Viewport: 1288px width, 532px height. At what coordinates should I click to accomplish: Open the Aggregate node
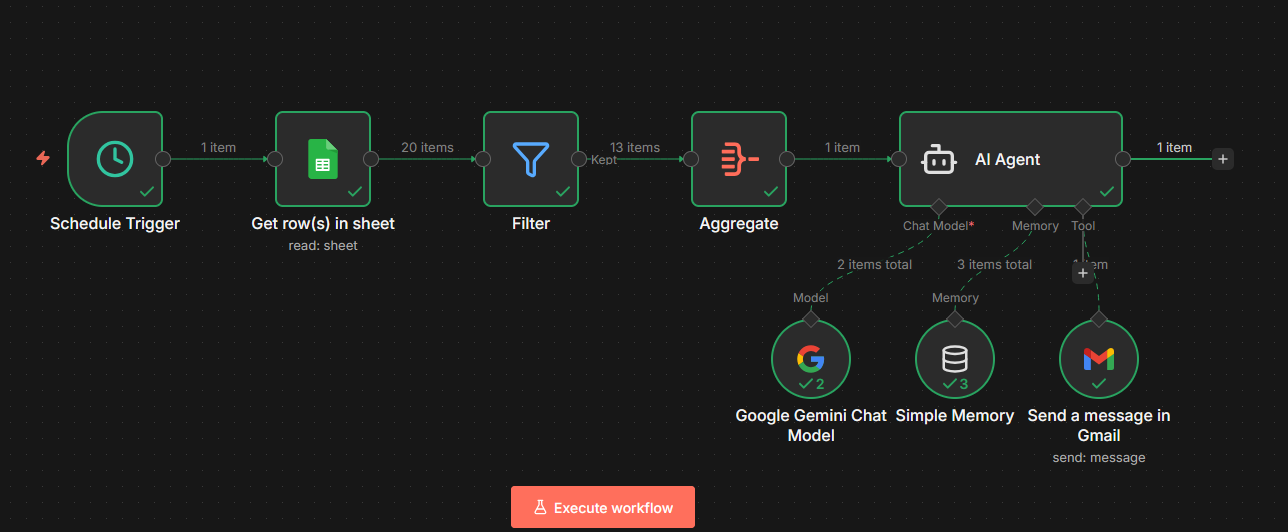coord(739,158)
